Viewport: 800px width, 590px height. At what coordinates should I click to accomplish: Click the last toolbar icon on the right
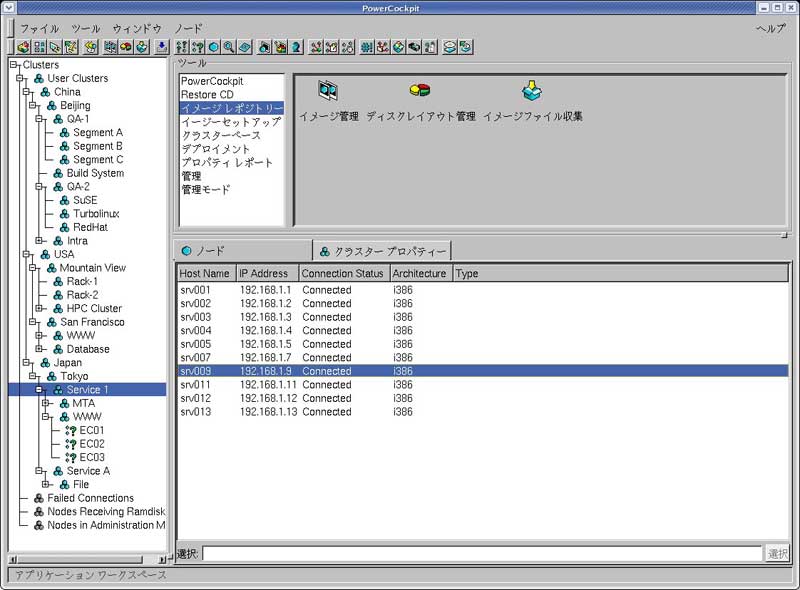point(465,47)
